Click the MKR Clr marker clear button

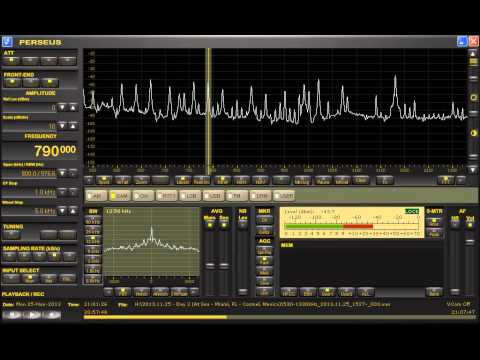(264, 220)
